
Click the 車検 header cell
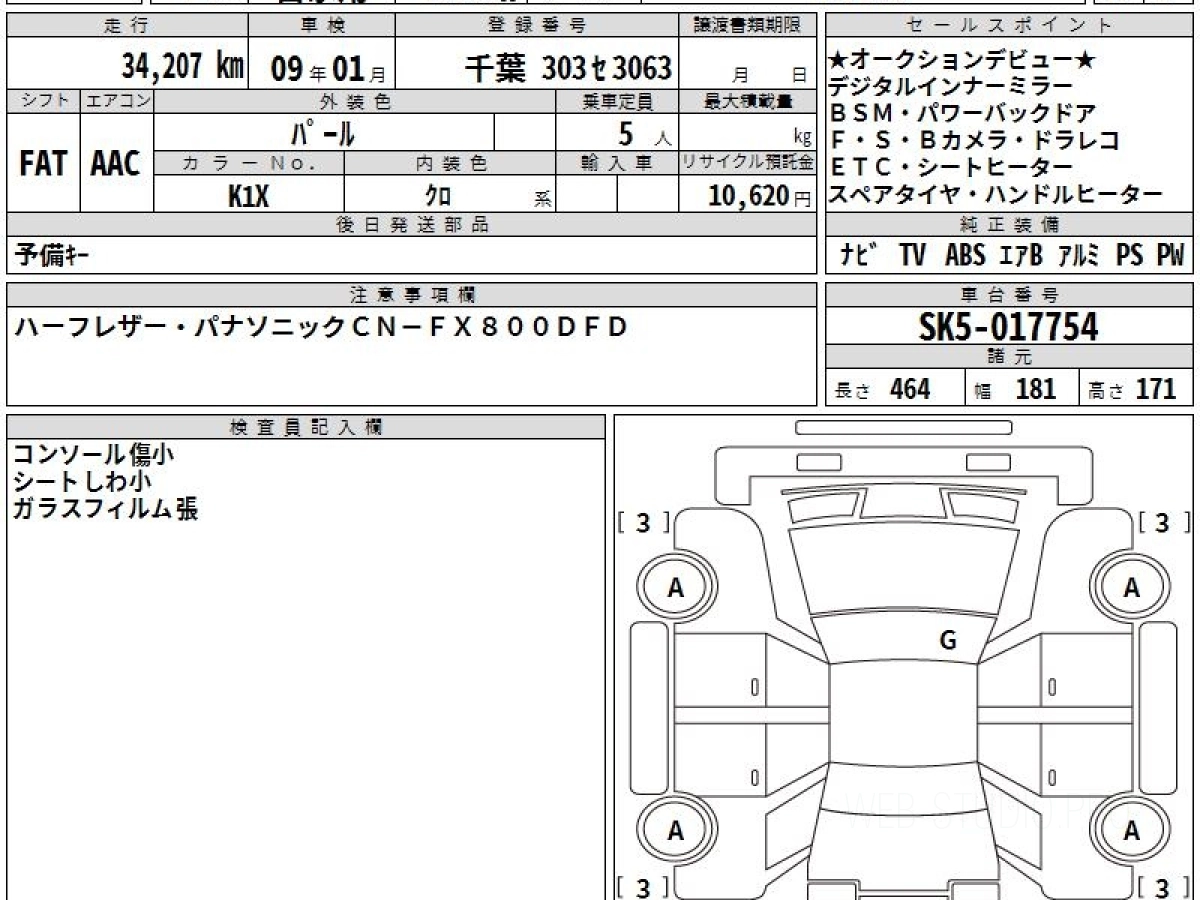(x=321, y=26)
